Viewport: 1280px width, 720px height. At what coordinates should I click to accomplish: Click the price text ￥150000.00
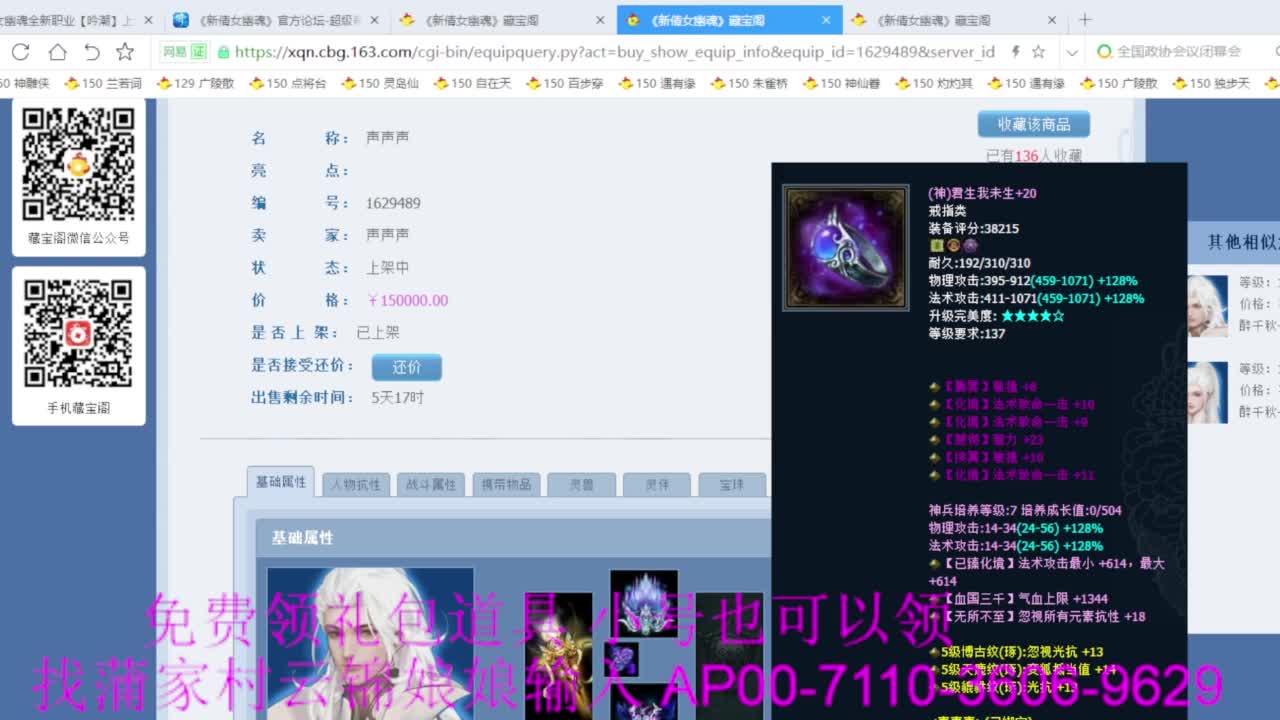(407, 300)
